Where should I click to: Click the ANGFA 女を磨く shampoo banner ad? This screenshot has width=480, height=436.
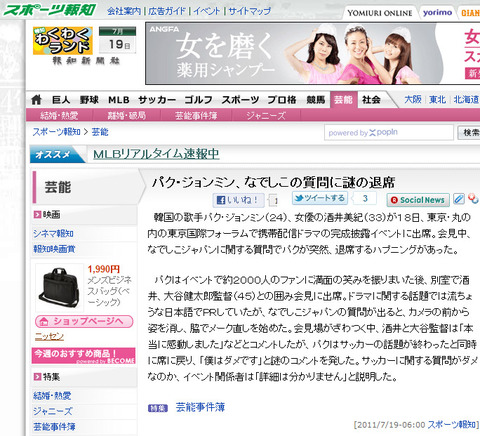(x=313, y=53)
